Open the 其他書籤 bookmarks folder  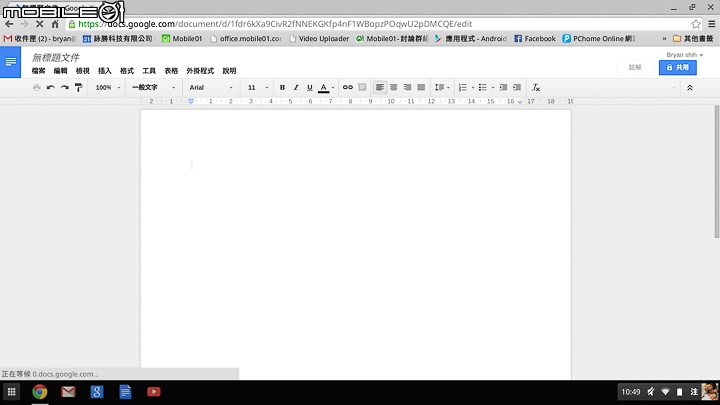click(693, 39)
